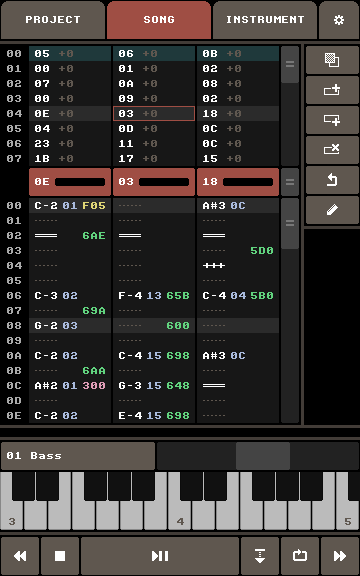This screenshot has height=576, width=360.
Task: Click the keyboard octave slider handle
Action: point(263,456)
